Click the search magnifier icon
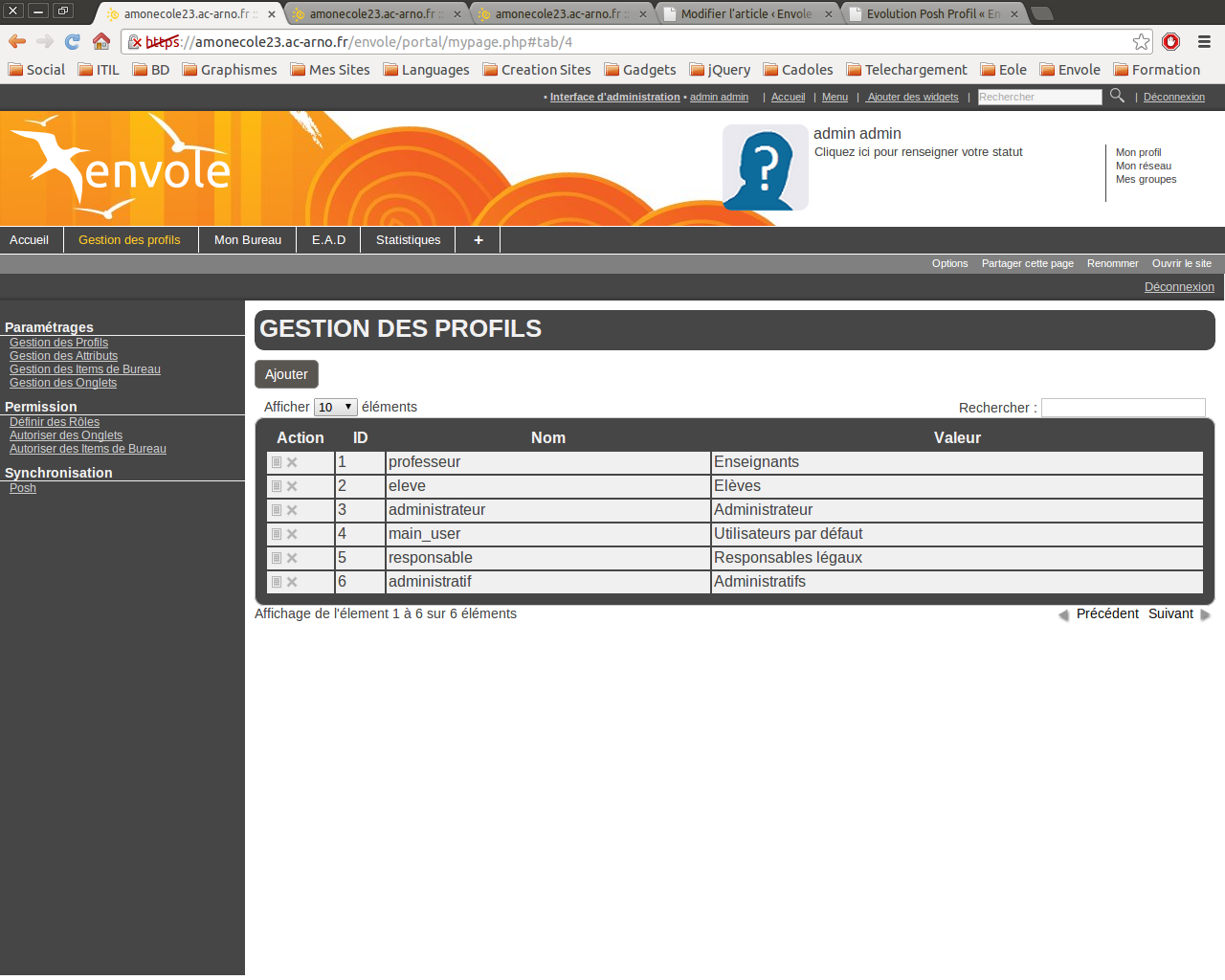The image size is (1225, 980). pyautogui.click(x=1117, y=96)
